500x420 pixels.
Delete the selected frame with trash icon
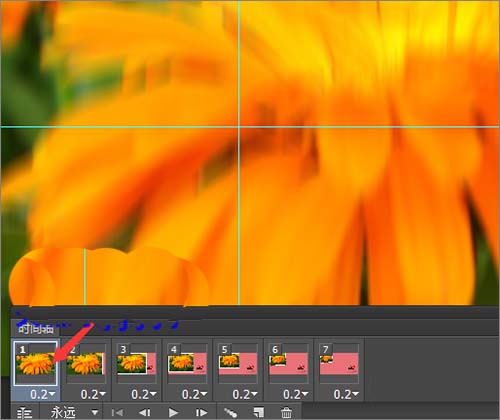click(x=286, y=413)
